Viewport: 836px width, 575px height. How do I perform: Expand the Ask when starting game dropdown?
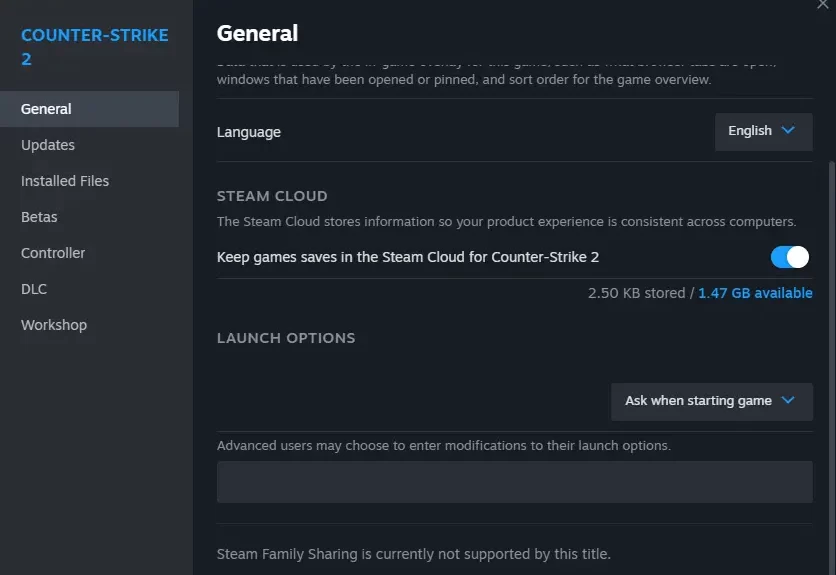point(712,401)
